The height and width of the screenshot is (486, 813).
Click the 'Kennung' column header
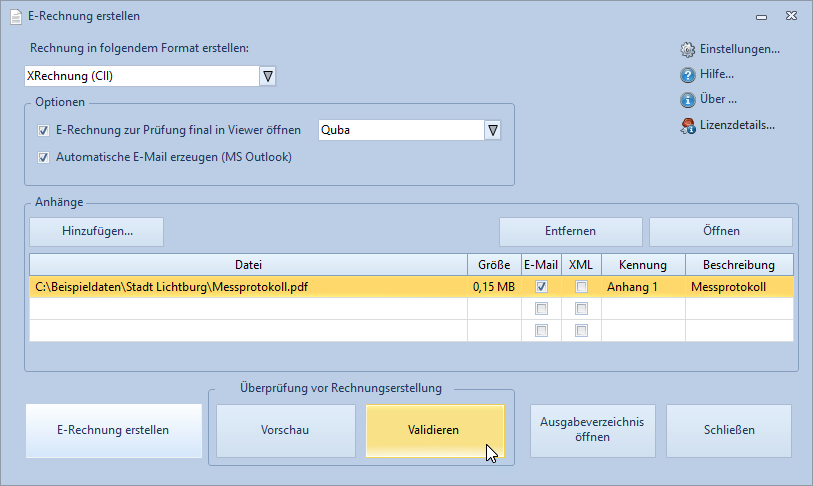[643, 265]
